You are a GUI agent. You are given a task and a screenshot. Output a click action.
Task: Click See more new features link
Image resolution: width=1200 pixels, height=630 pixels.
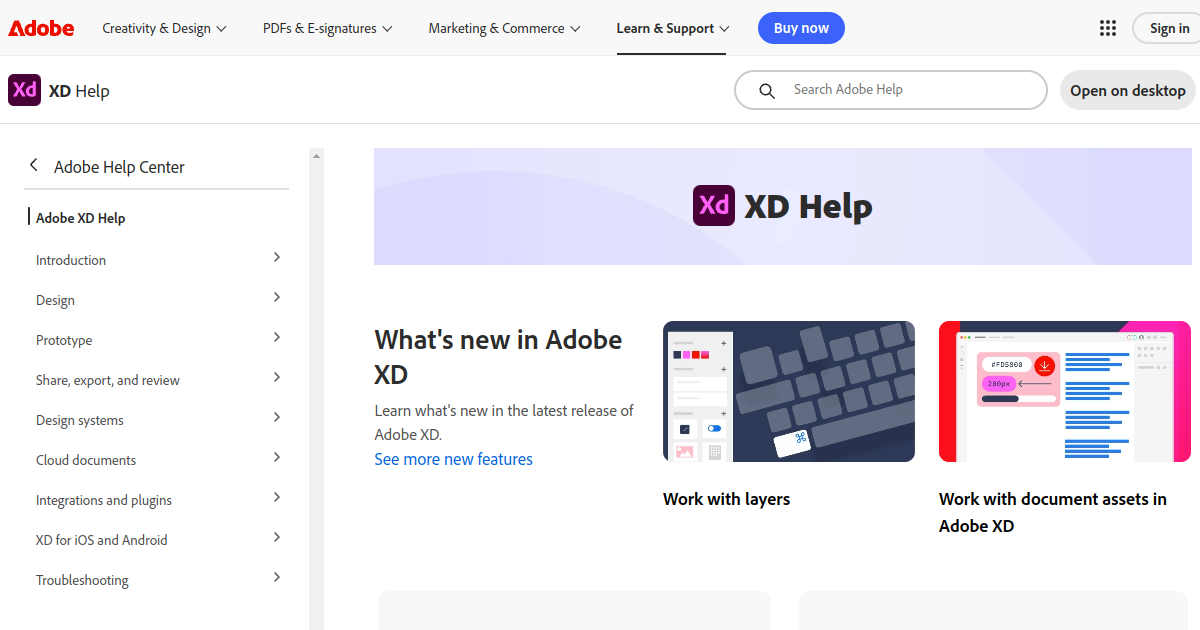[453, 459]
